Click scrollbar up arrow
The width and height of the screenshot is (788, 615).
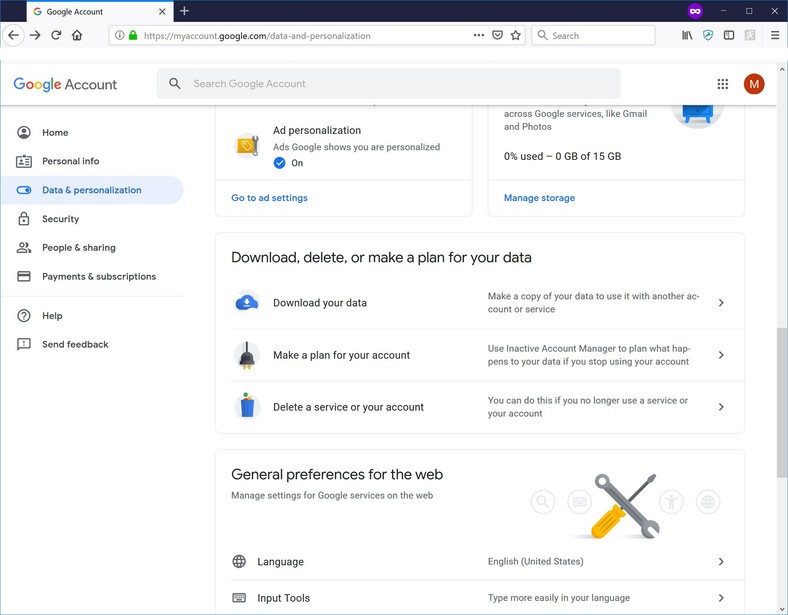pyautogui.click(x=781, y=68)
